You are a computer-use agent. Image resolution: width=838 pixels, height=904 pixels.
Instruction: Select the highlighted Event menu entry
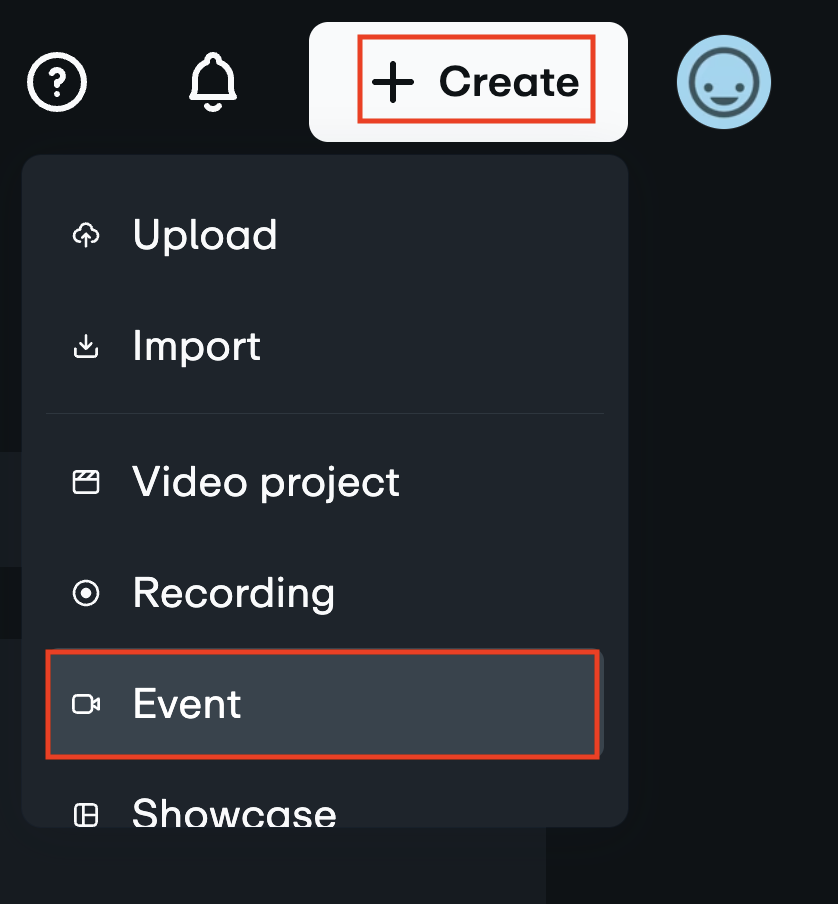(x=186, y=704)
